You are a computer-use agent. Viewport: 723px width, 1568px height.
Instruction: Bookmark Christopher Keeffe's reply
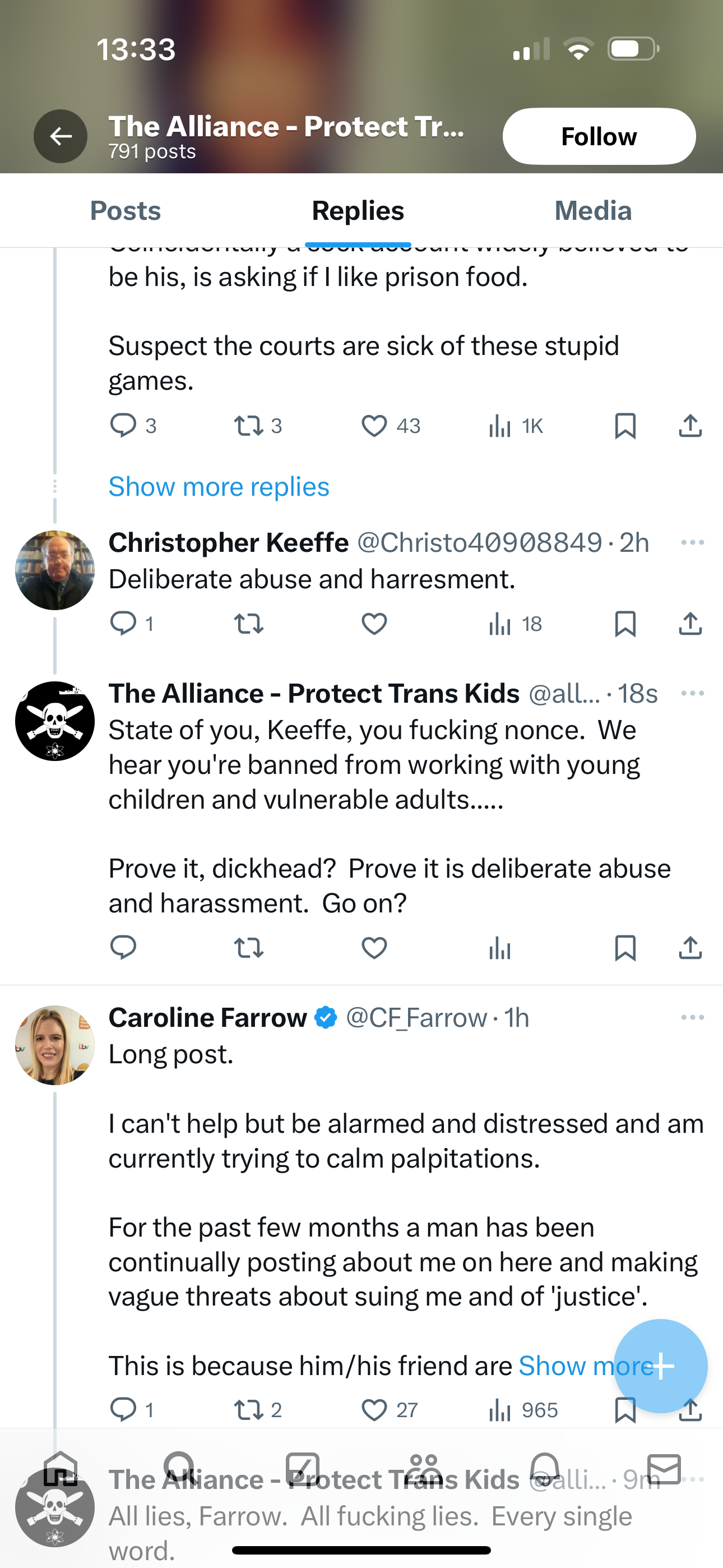(625, 623)
